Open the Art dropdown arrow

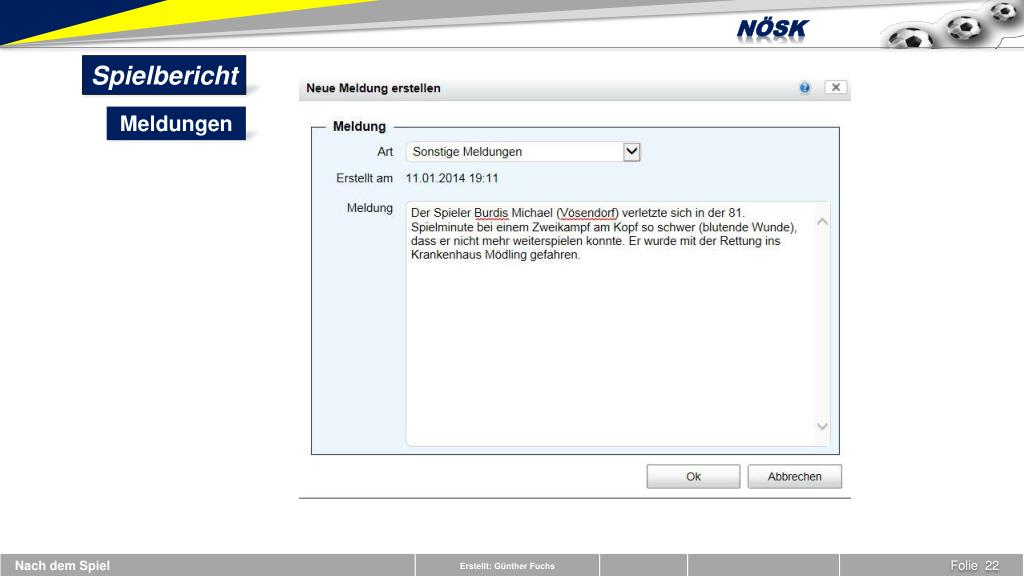click(x=632, y=152)
